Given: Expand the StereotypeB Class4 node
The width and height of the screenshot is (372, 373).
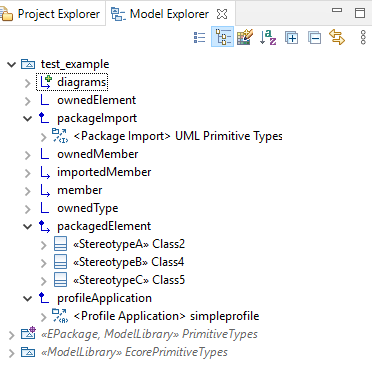Looking at the screenshot, I should [x=44, y=263].
